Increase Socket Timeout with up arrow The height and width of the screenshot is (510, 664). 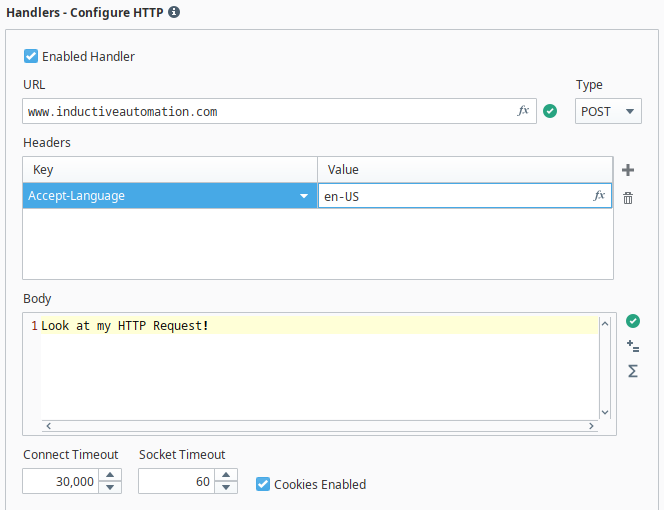point(226,475)
